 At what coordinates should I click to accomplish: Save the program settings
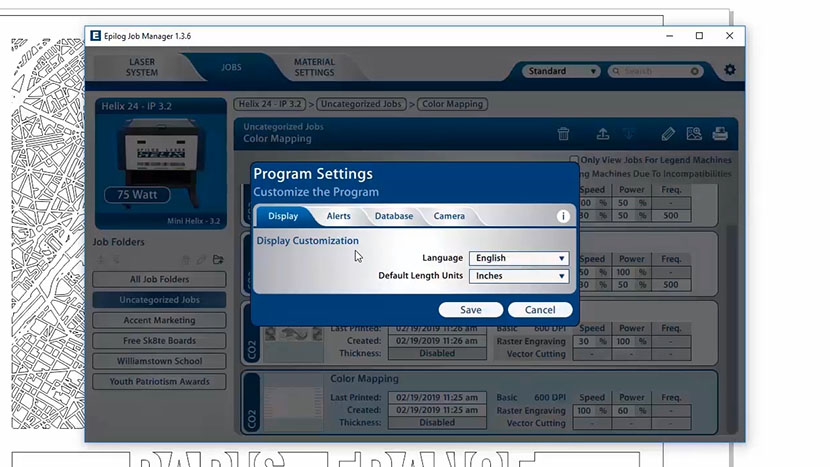pyautogui.click(x=471, y=310)
